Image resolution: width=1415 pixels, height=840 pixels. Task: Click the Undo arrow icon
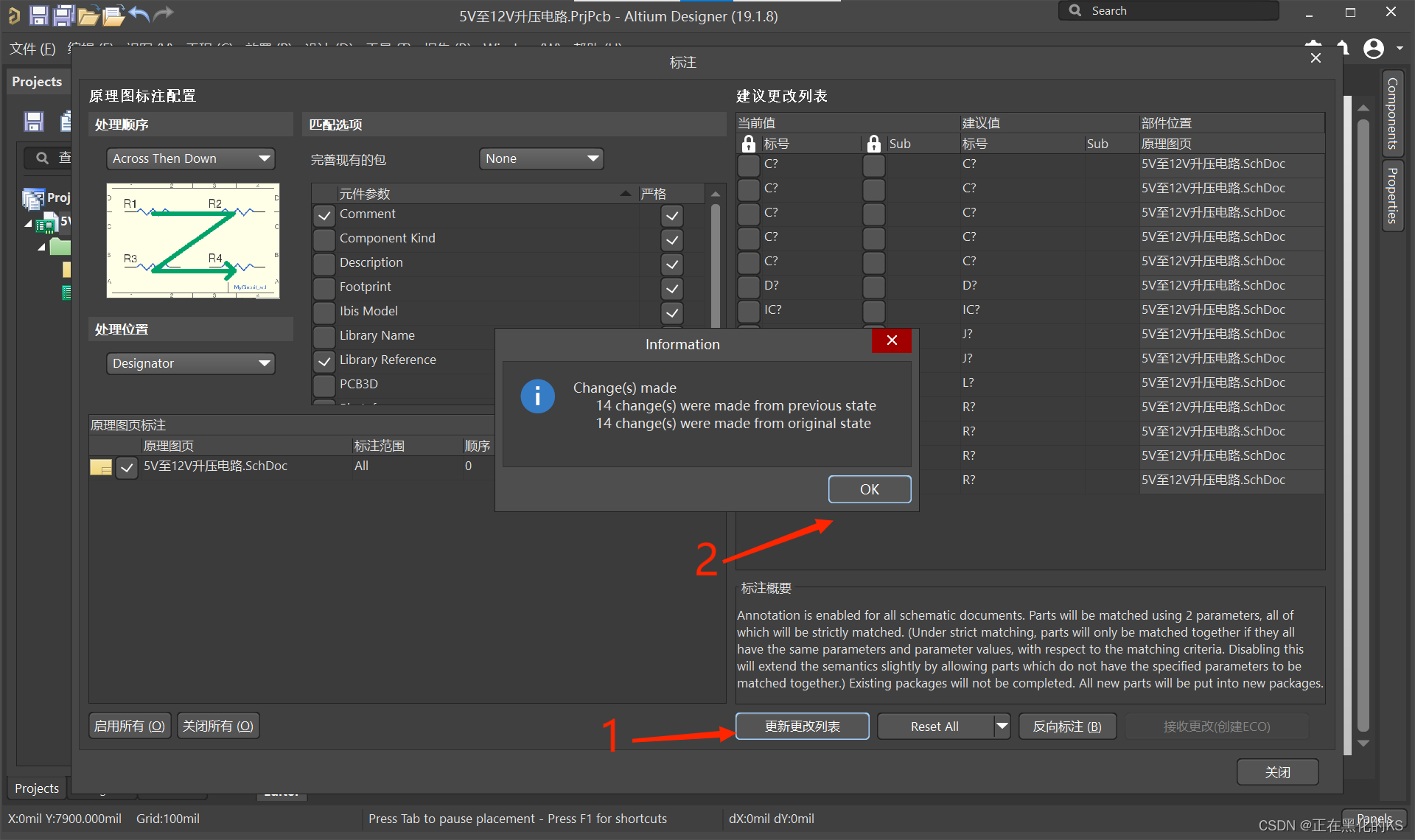click(x=139, y=13)
